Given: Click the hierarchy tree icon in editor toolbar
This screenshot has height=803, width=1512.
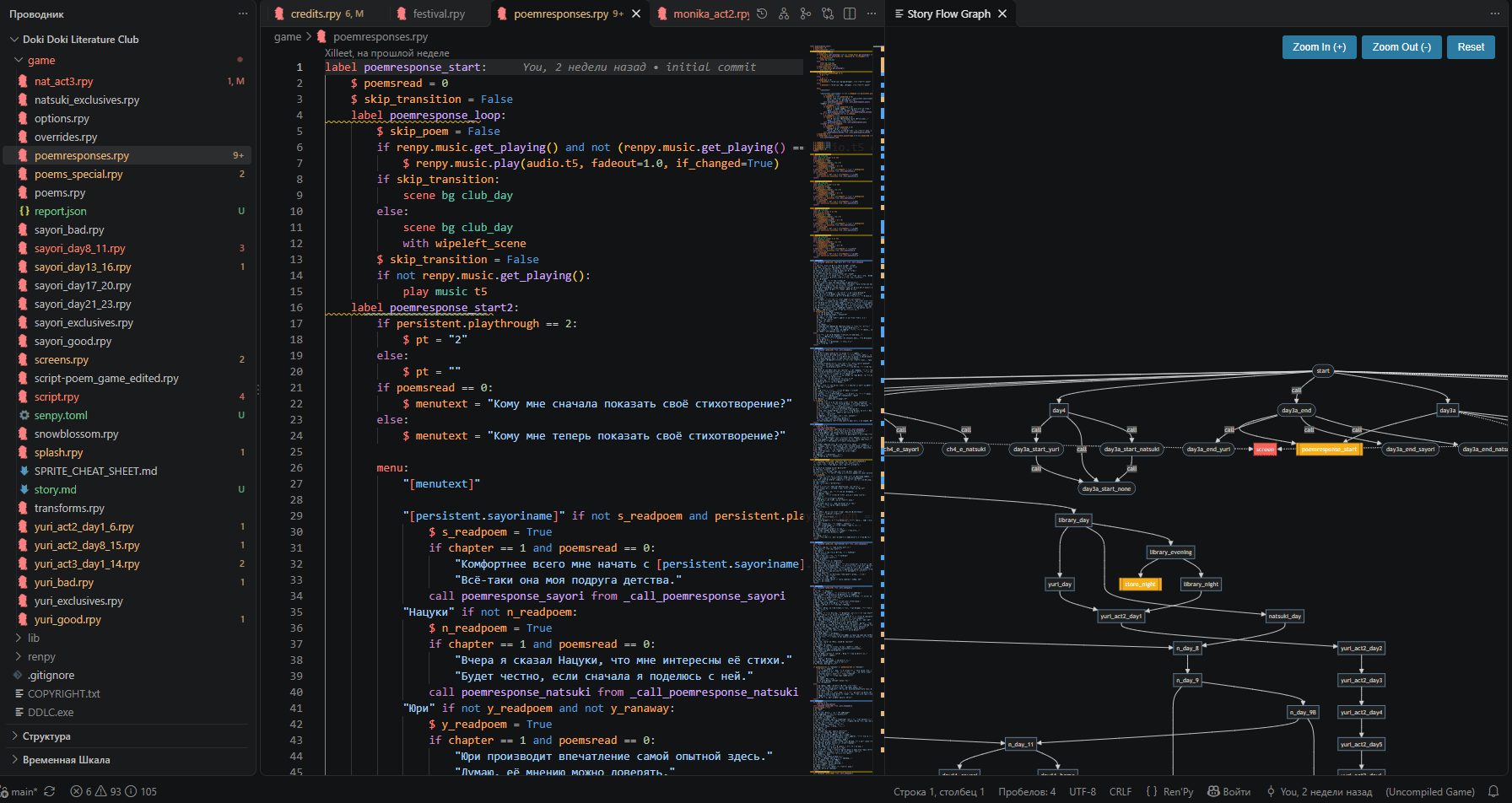Looking at the screenshot, I should (784, 13).
